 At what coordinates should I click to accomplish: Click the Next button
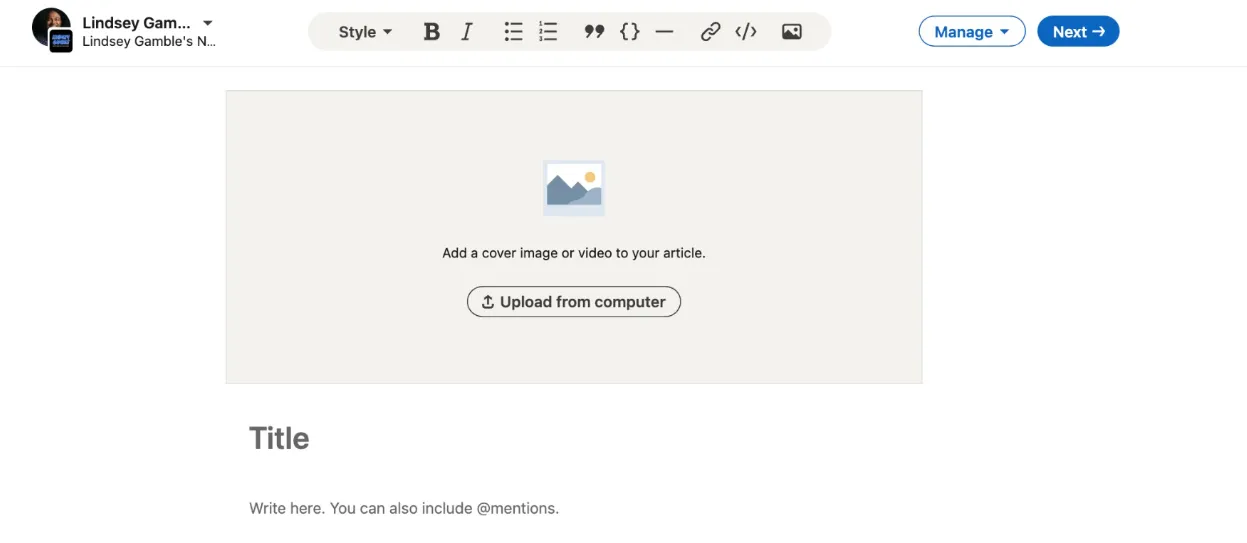coord(1078,32)
